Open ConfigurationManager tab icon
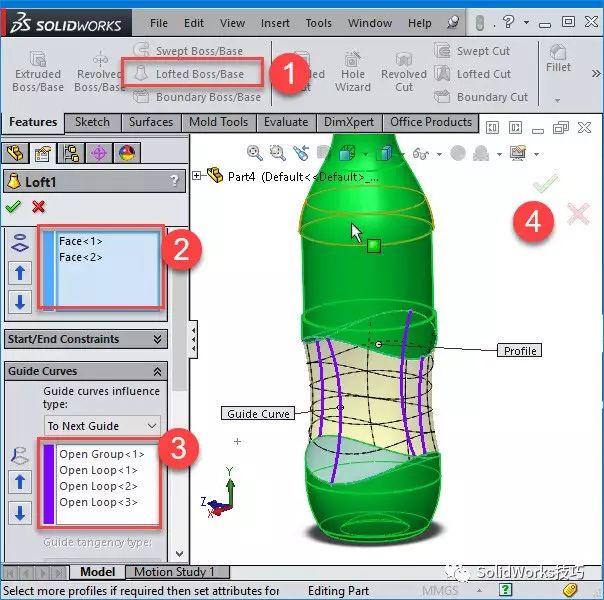 (71, 153)
